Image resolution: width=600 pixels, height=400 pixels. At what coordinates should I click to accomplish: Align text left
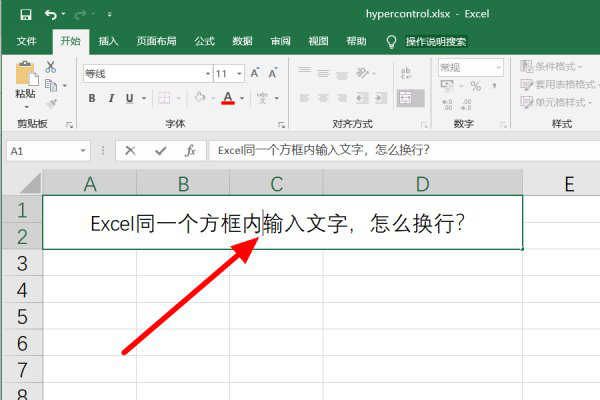305,98
